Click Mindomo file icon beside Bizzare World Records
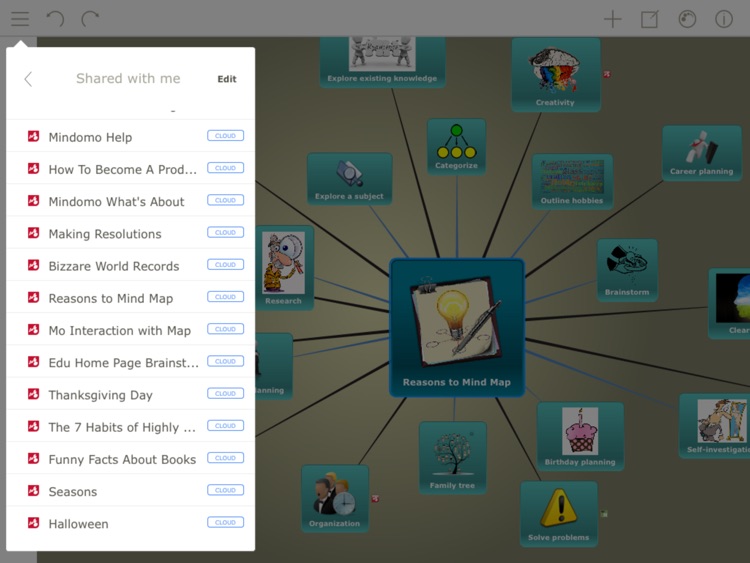The width and height of the screenshot is (750, 563). point(33,265)
